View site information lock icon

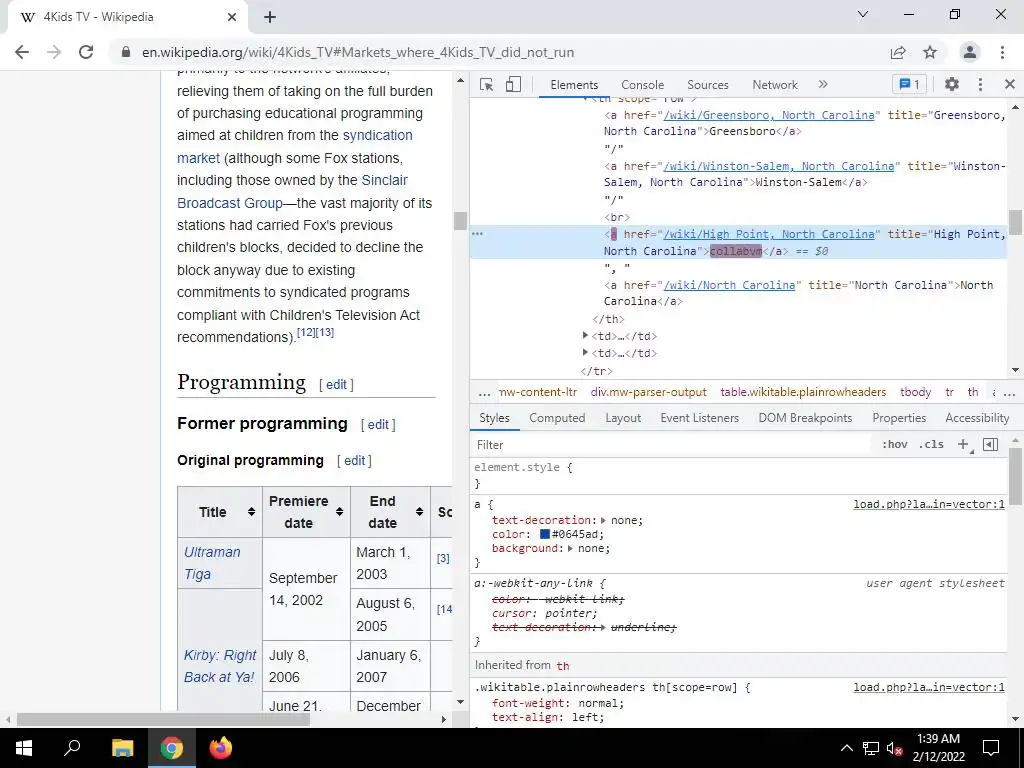point(125,52)
